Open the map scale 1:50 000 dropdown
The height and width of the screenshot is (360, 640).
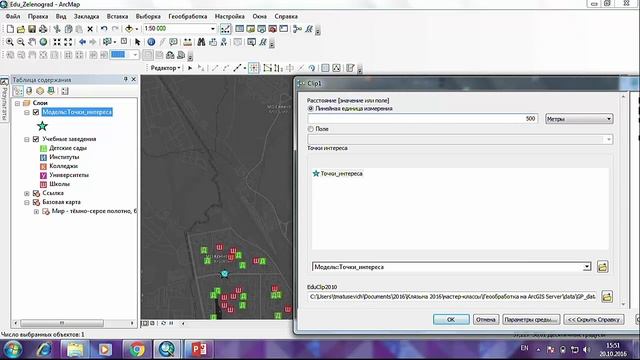[213, 29]
